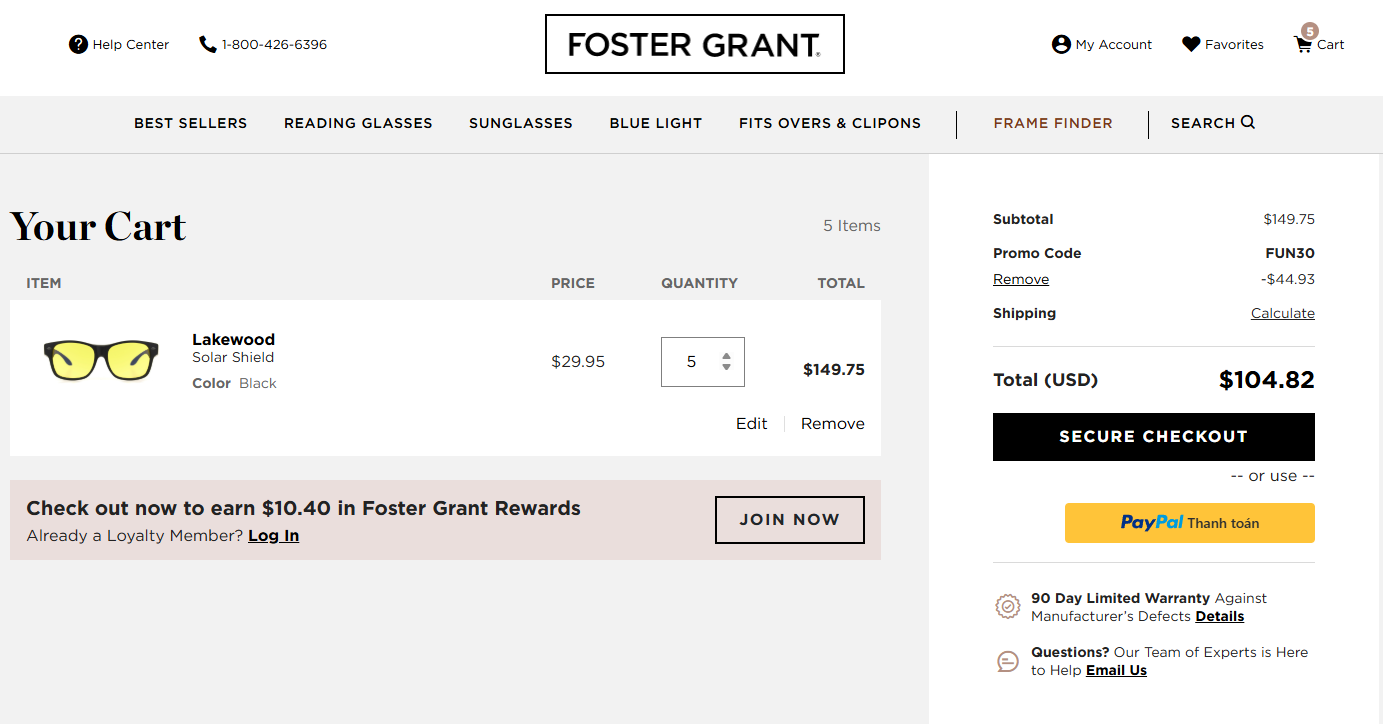
Task: Go to Frame Finder
Action: click(x=1052, y=123)
